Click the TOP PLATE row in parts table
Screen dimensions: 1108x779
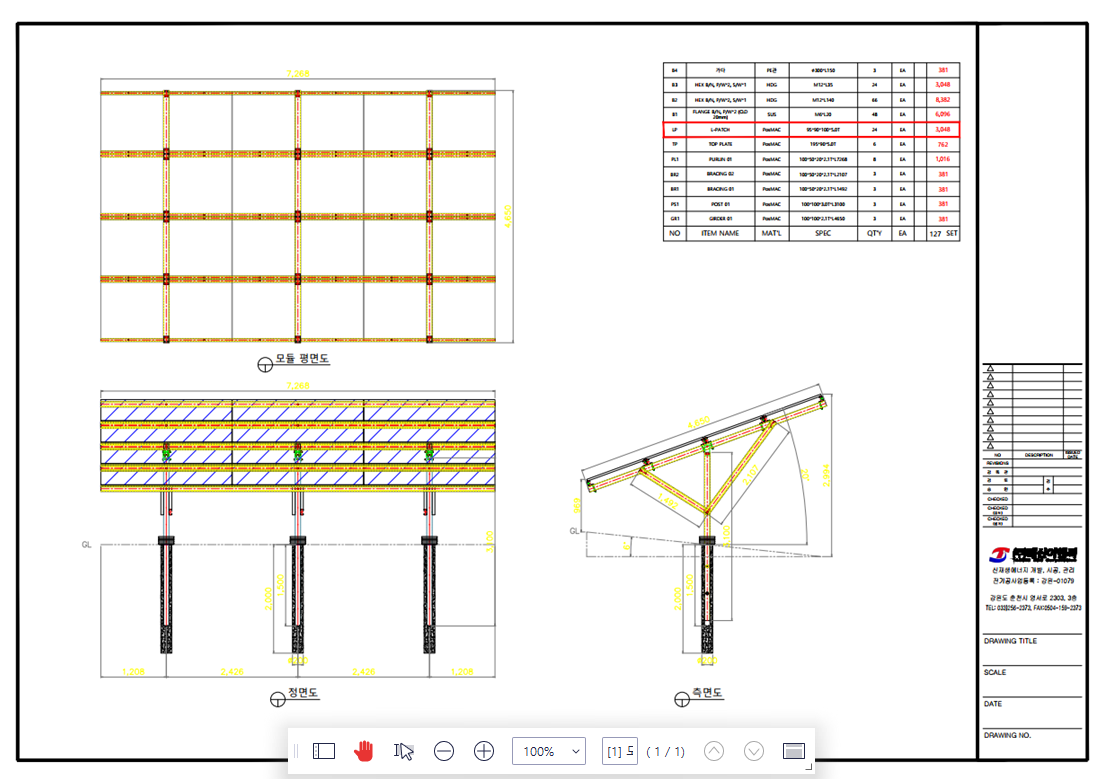pyautogui.click(x=720, y=144)
